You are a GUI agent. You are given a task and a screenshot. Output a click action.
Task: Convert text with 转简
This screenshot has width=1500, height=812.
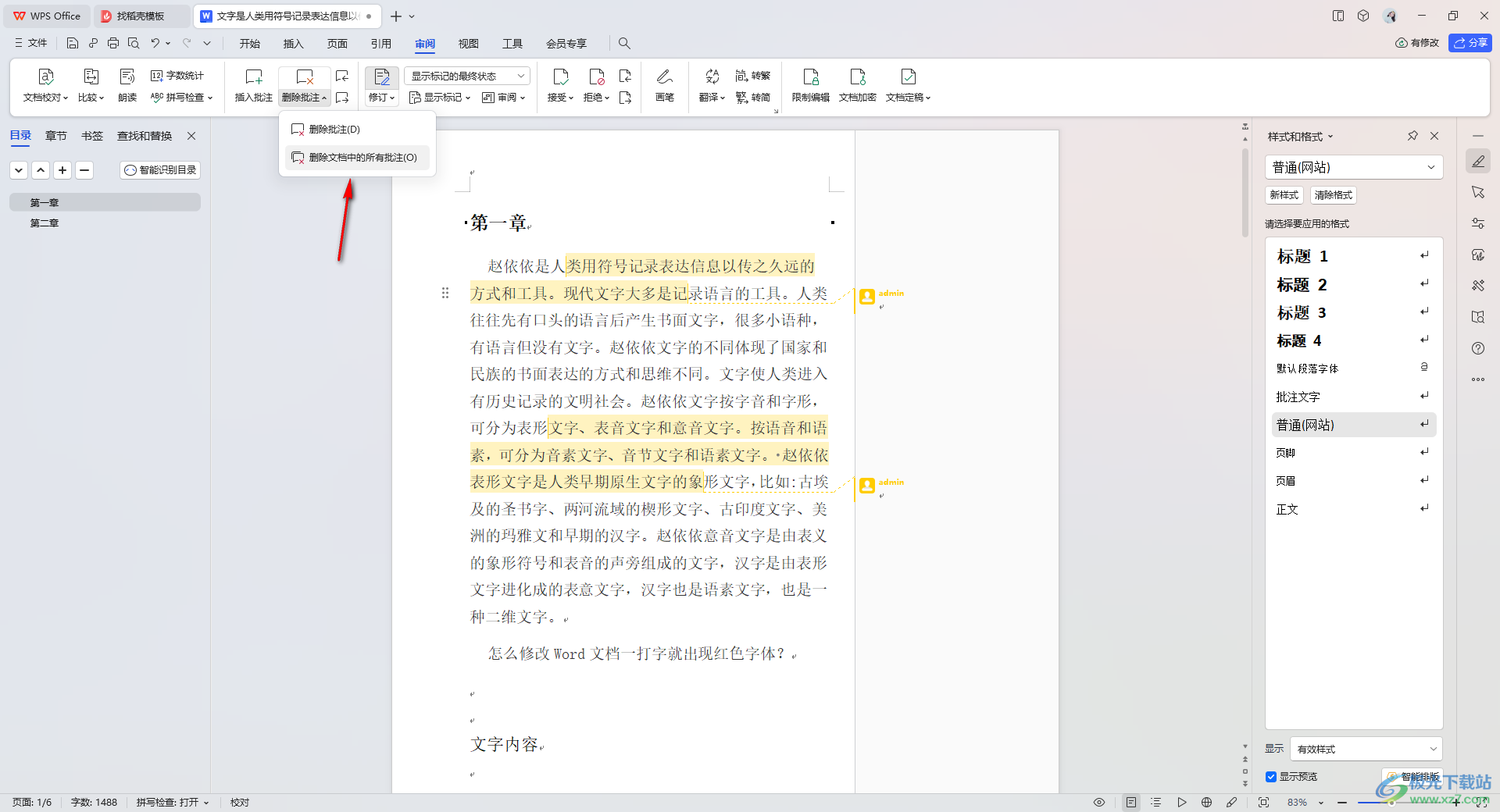coord(753,98)
